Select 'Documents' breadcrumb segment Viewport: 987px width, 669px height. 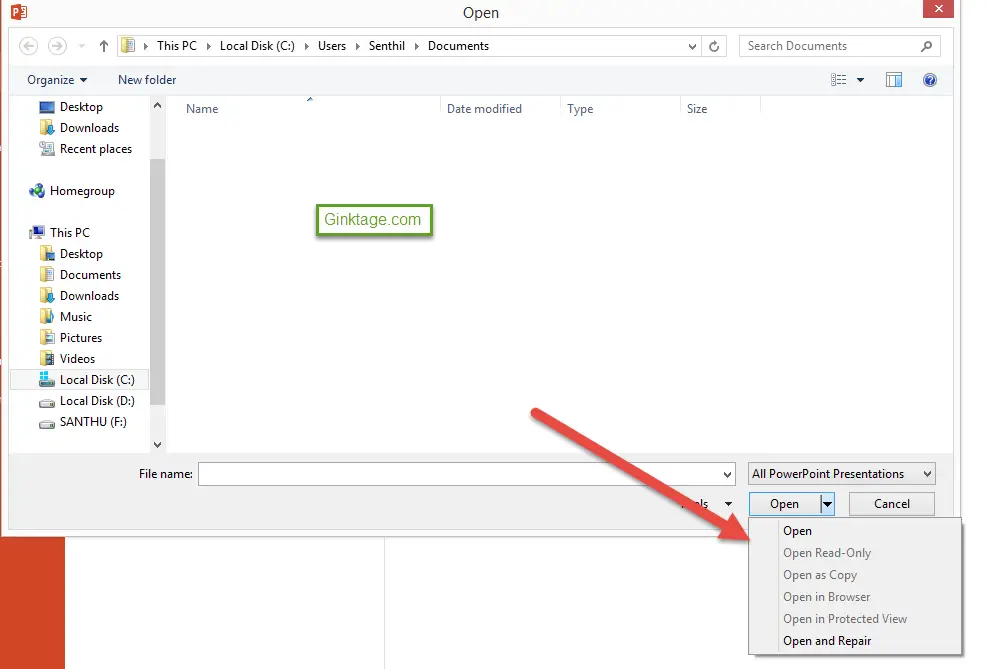click(458, 46)
